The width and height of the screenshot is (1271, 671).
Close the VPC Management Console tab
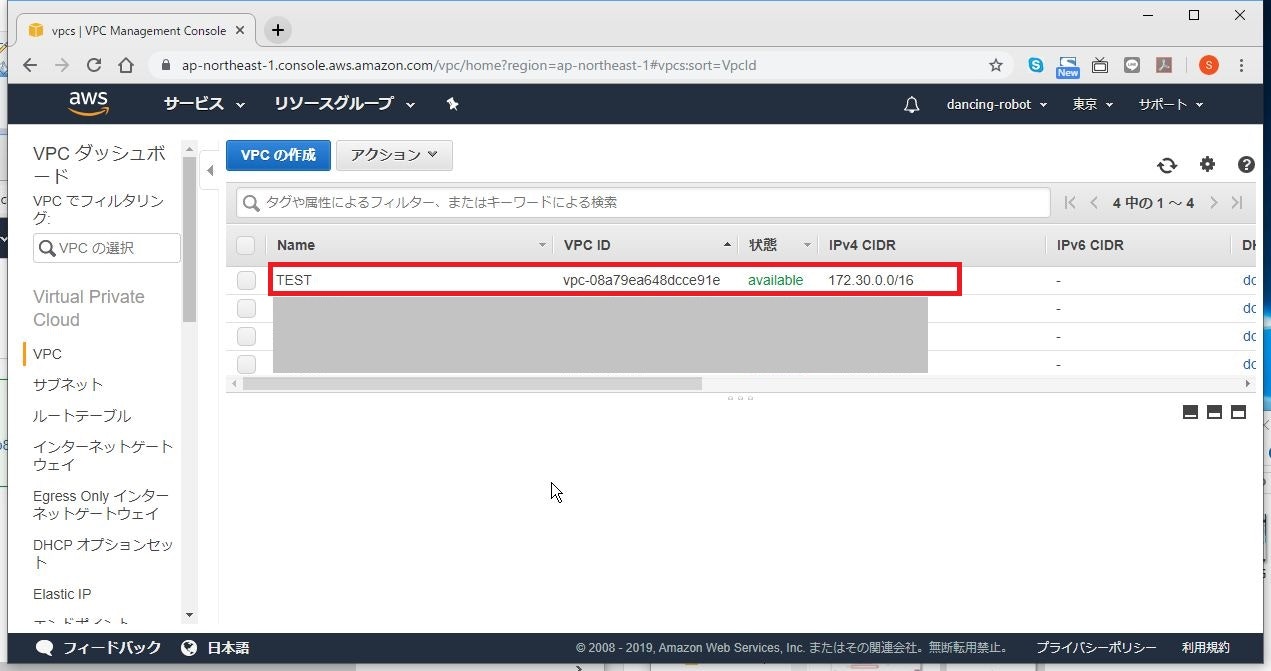(x=239, y=30)
